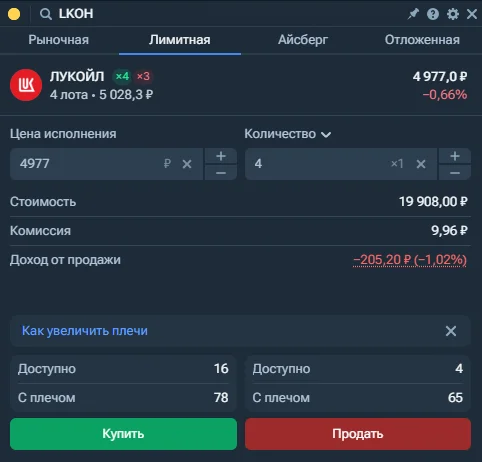
Task: Increase execution price with plus
Action: pyautogui.click(x=221, y=156)
